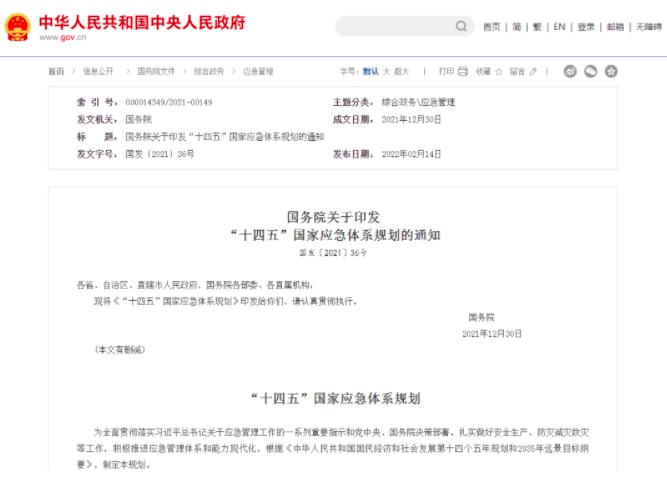667x499 pixels.
Task: Click the search magnifier icon
Action: pos(461,26)
